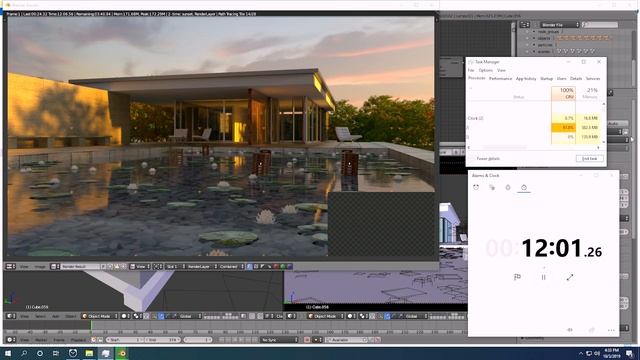
Task: Expand the objects row in outliner
Action: click(x=534, y=38)
